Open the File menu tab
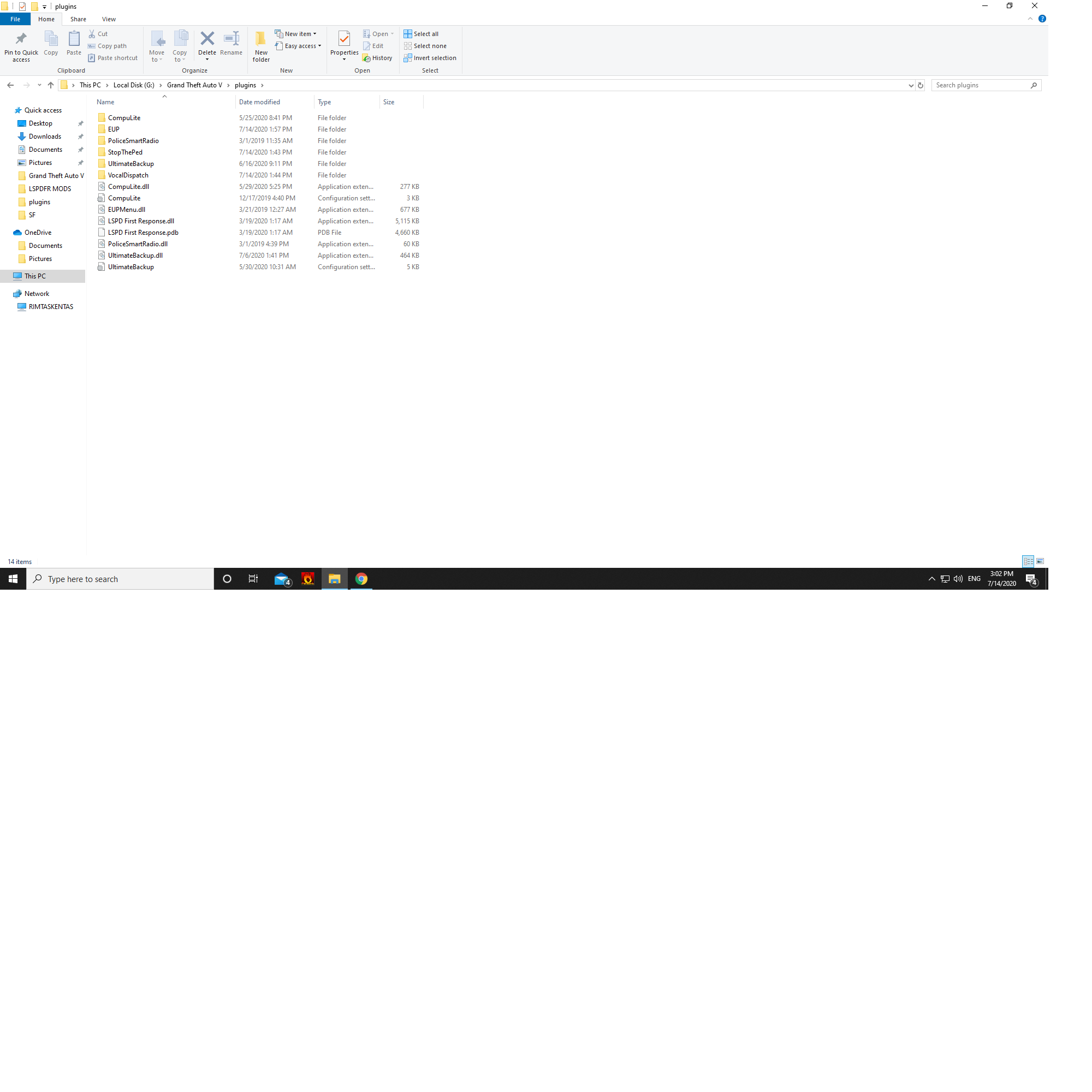Image resolution: width=1092 pixels, height=1092 pixels. (15, 19)
